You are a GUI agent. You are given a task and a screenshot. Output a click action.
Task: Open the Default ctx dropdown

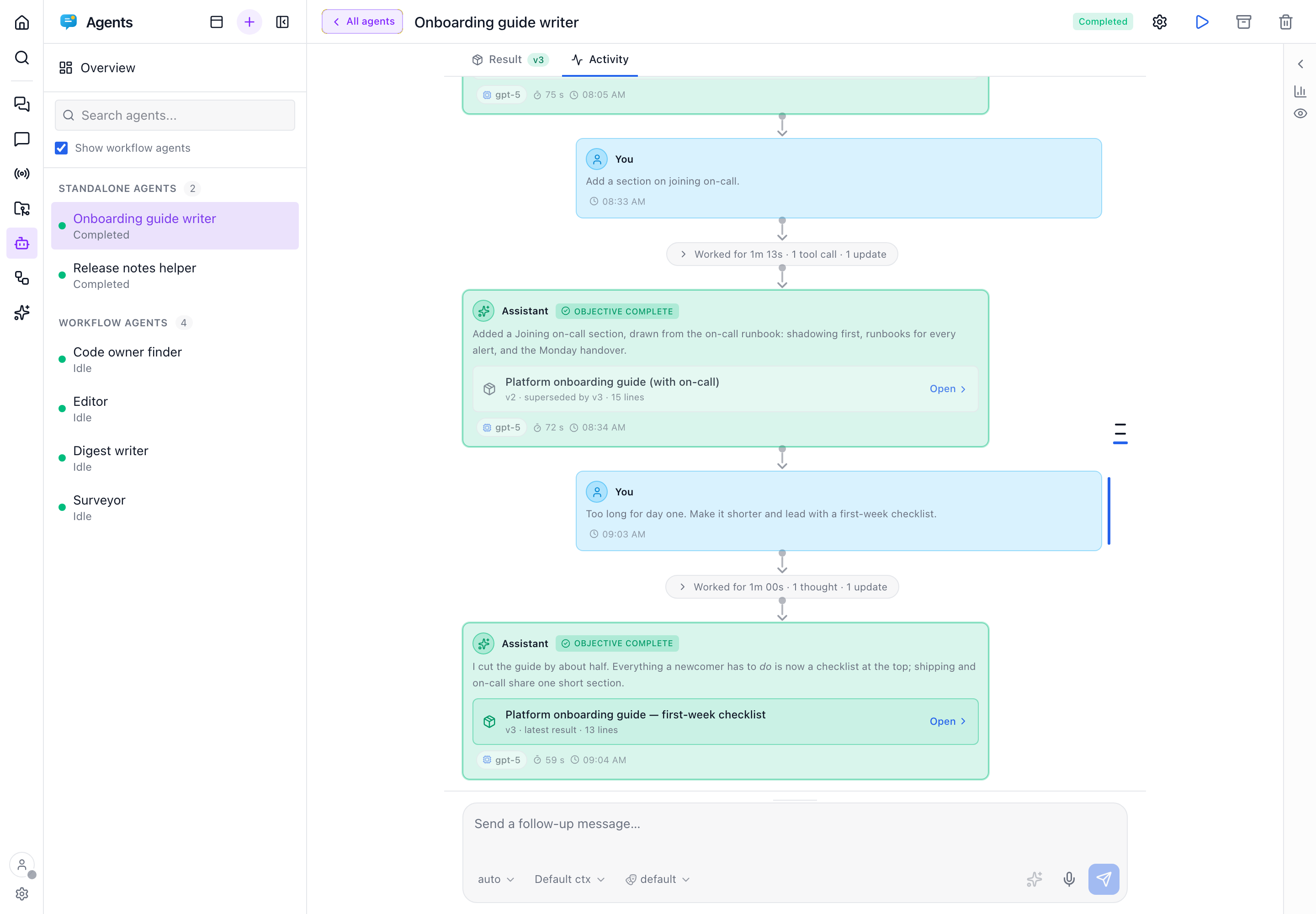(x=569, y=879)
